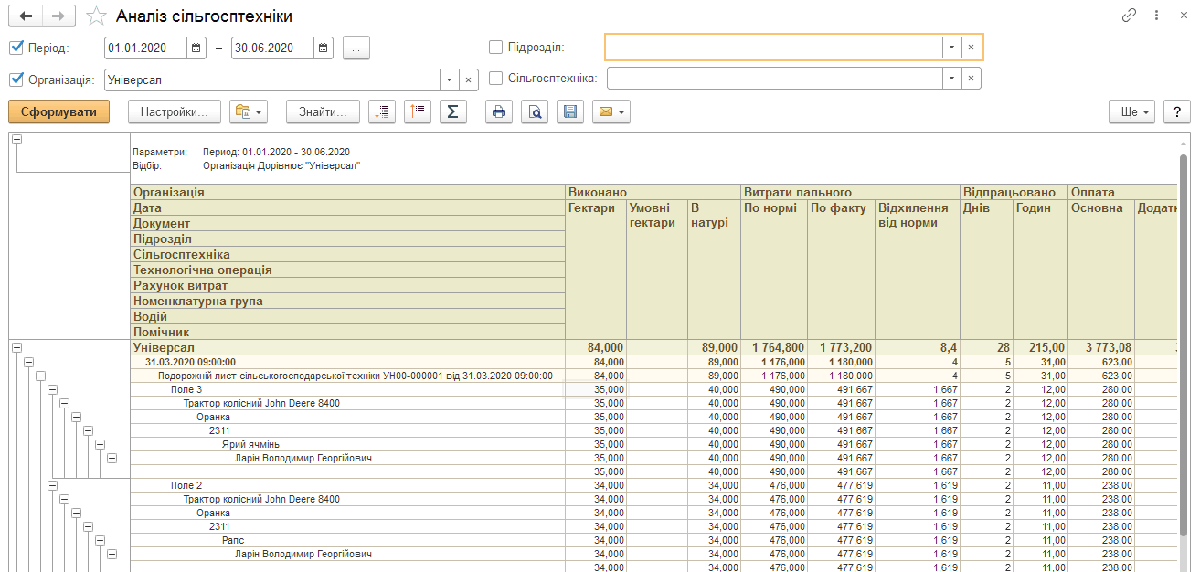The image size is (1200, 572).
Task: Clear the Сільгосптехніка field with X
Action: pos(971,79)
